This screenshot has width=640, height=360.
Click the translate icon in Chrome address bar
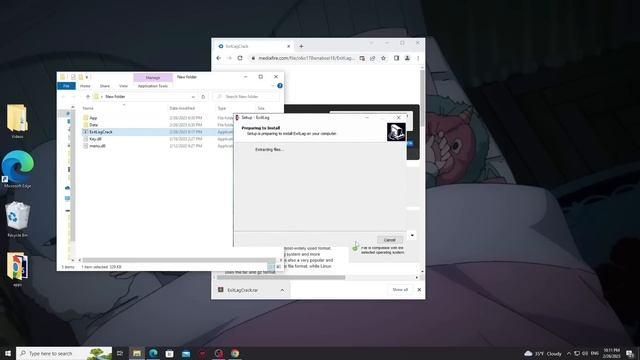coord(362,58)
